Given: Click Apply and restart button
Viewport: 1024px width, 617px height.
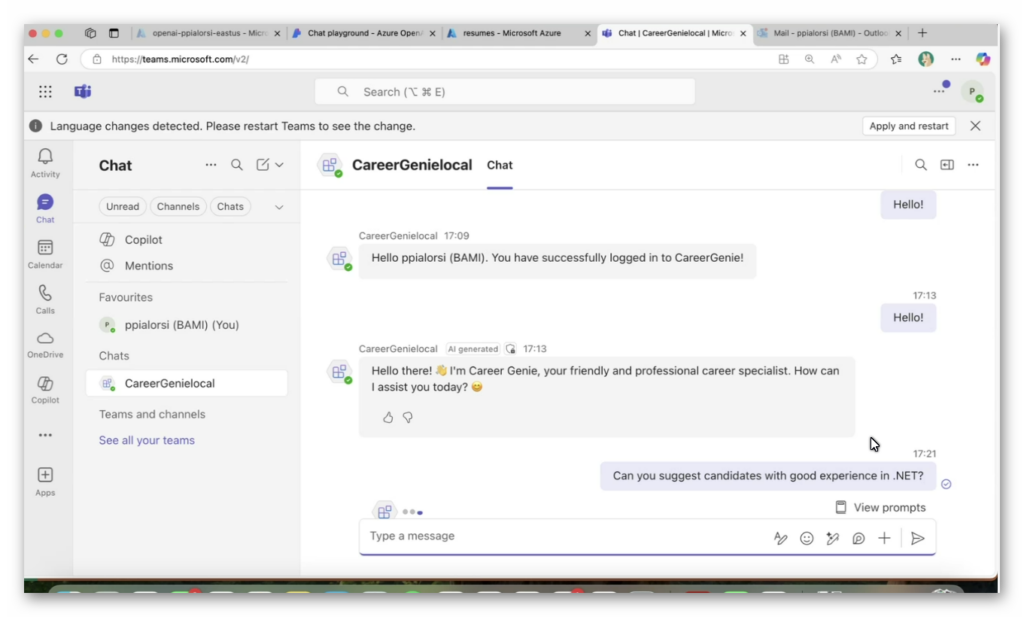Looking at the screenshot, I should [x=908, y=126].
